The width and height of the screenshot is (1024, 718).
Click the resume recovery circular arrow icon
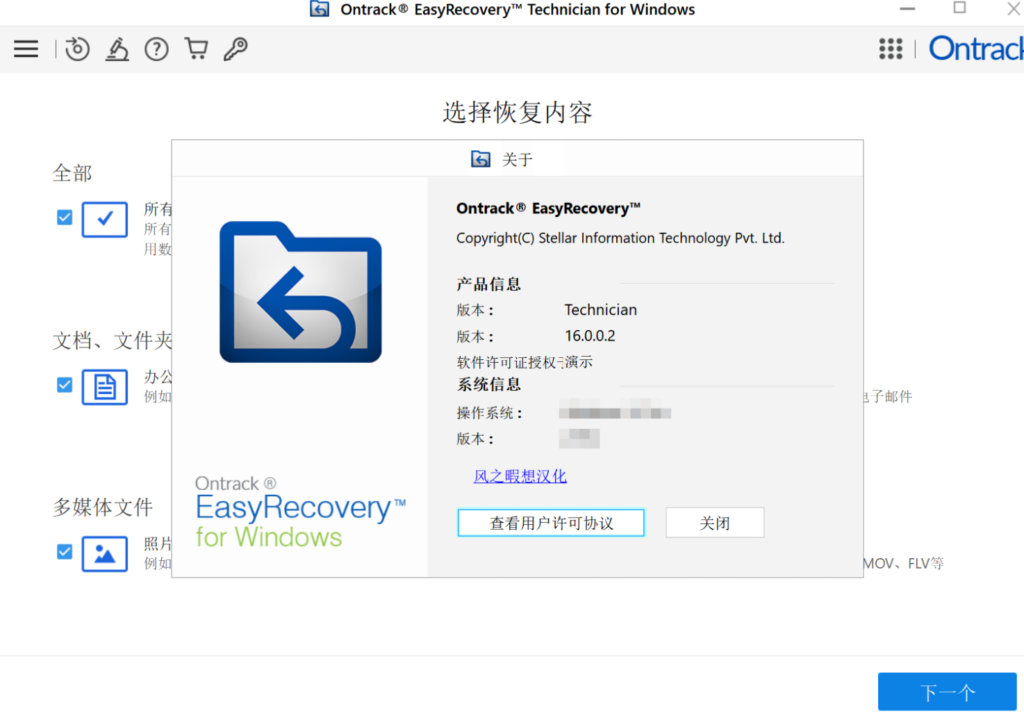(x=77, y=49)
